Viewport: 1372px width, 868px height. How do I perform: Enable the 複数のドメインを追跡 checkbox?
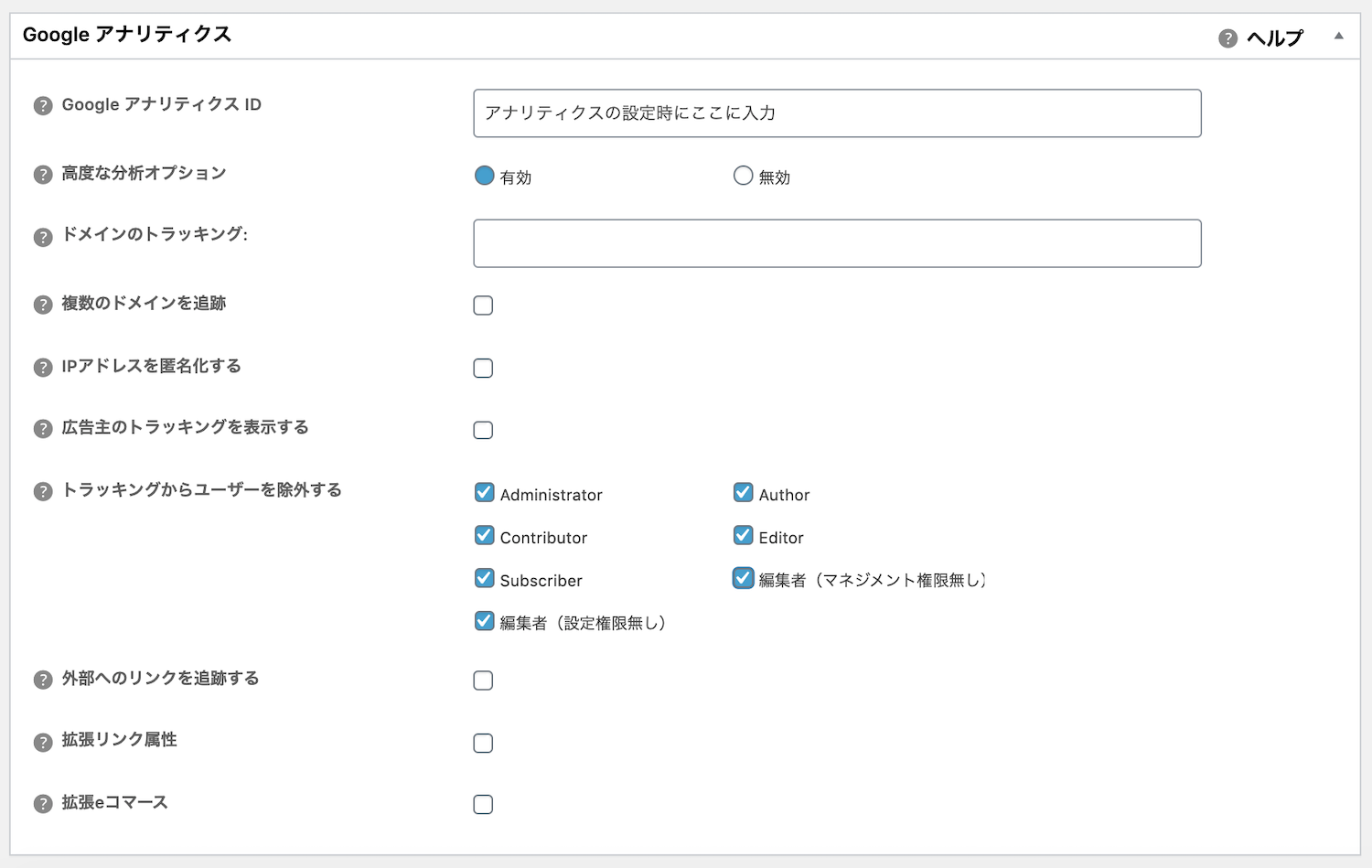click(x=483, y=305)
